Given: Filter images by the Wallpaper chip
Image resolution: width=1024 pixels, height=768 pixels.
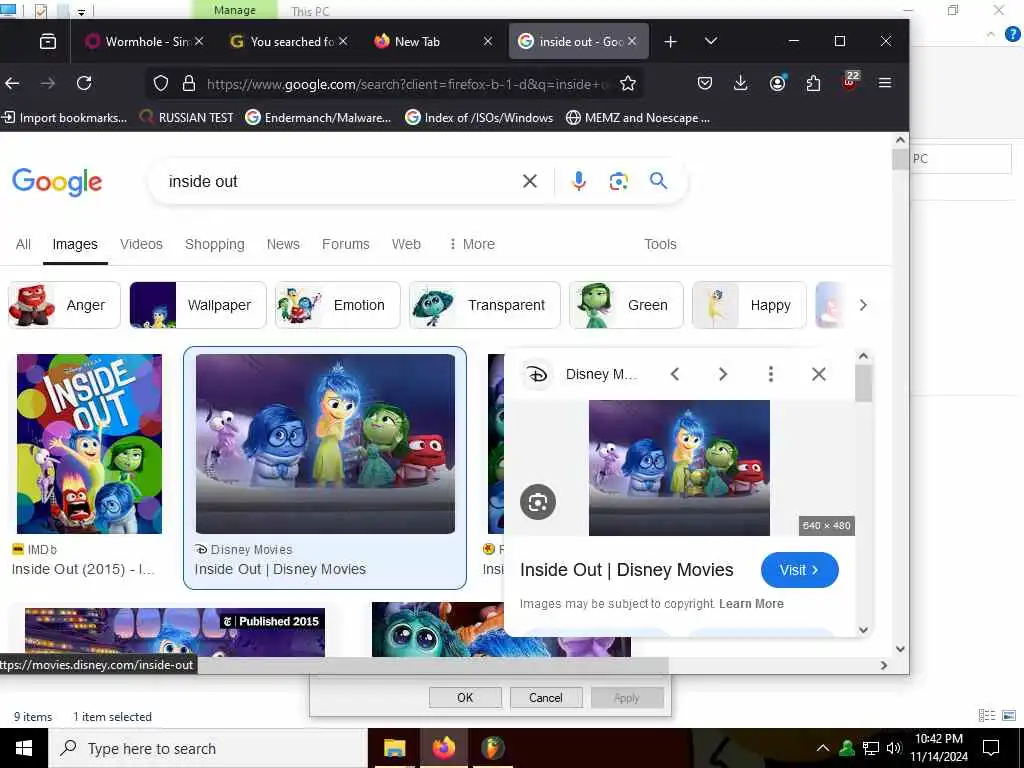Looking at the screenshot, I should coord(198,305).
